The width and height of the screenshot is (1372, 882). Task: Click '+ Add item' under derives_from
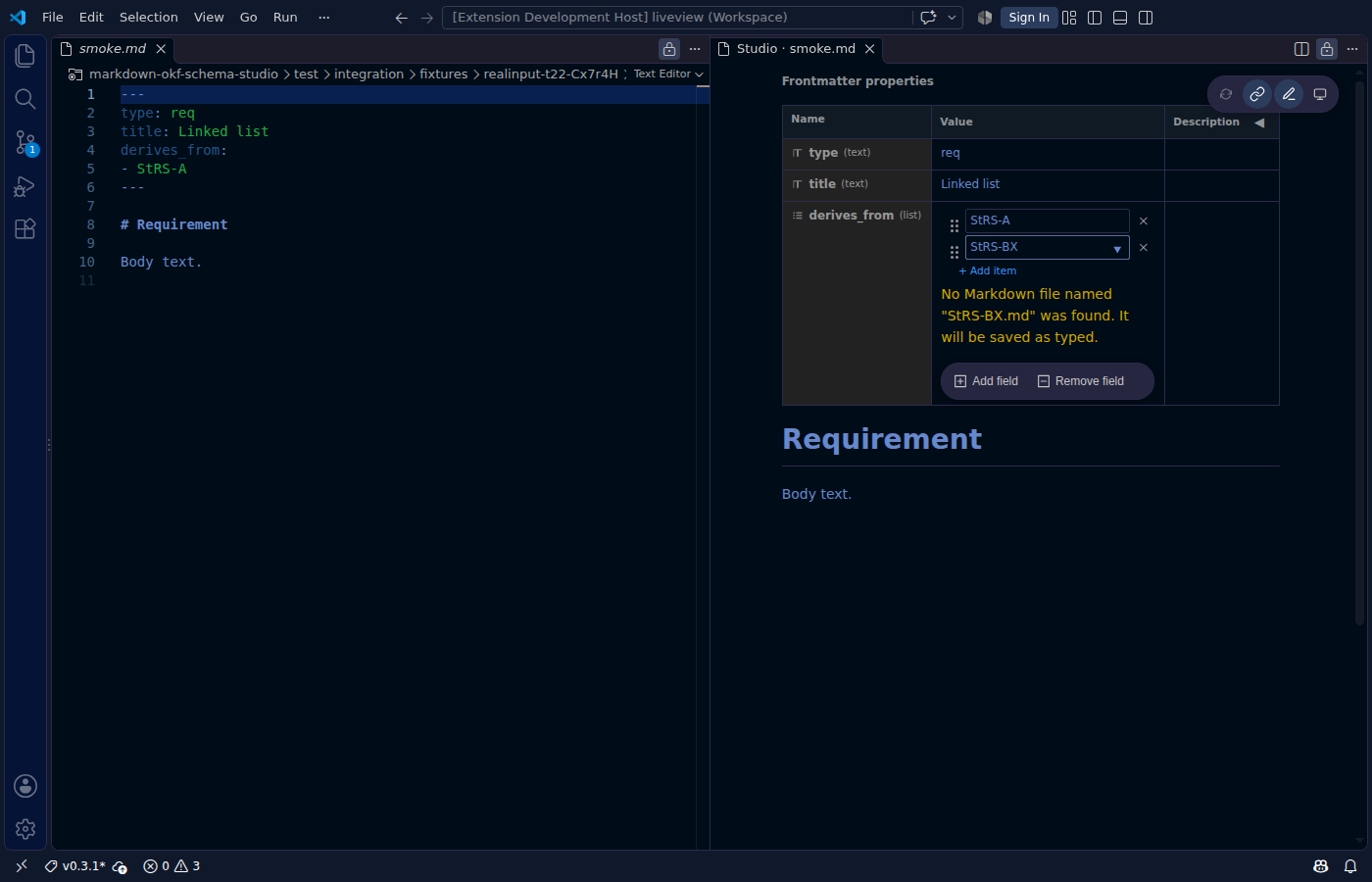click(987, 270)
